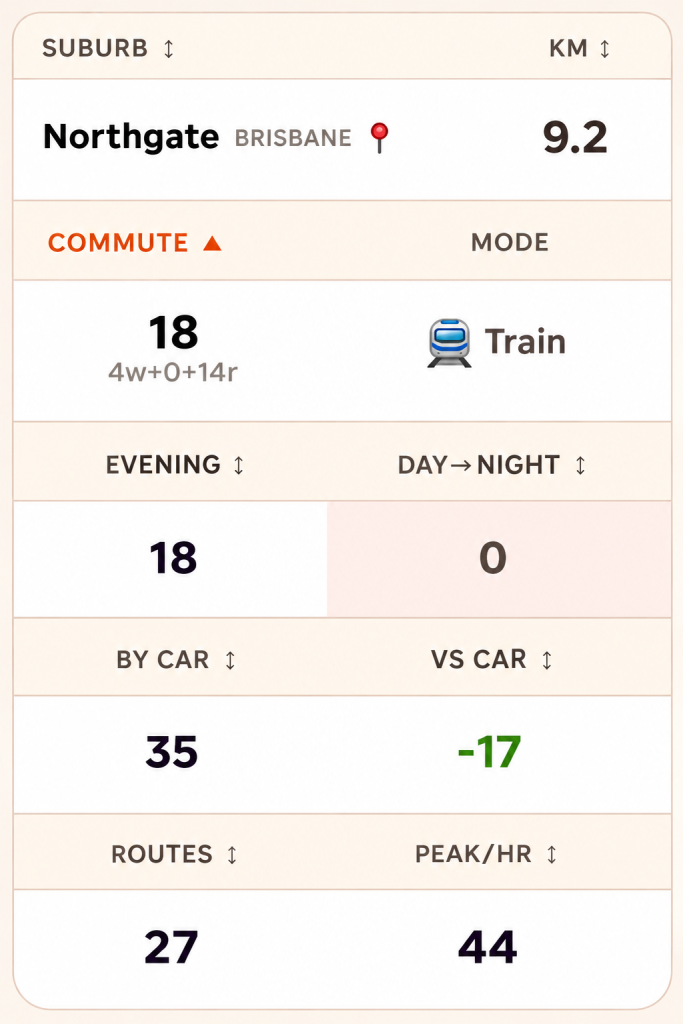Click the Day→Night sort arrows
This screenshot has height=1024, width=683.
(580, 465)
